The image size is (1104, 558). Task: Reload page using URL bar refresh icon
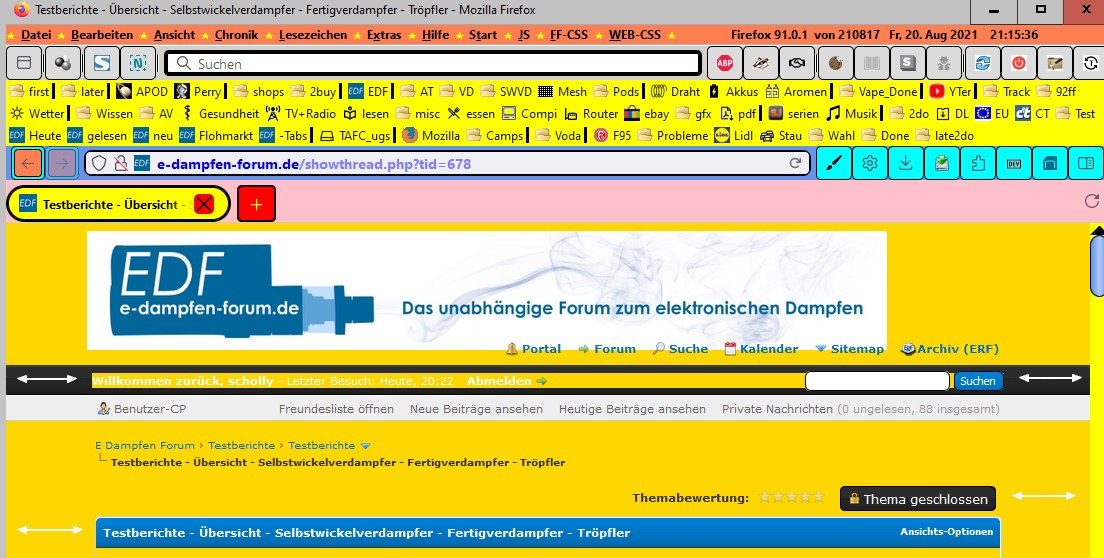(x=796, y=163)
